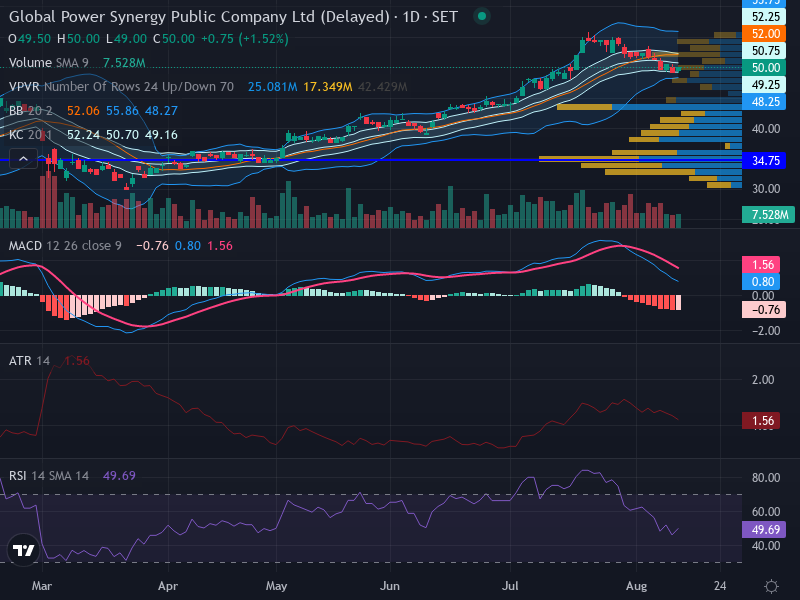The image size is (800, 600).
Task: Open chart settings gear icon
Action: pos(771,586)
